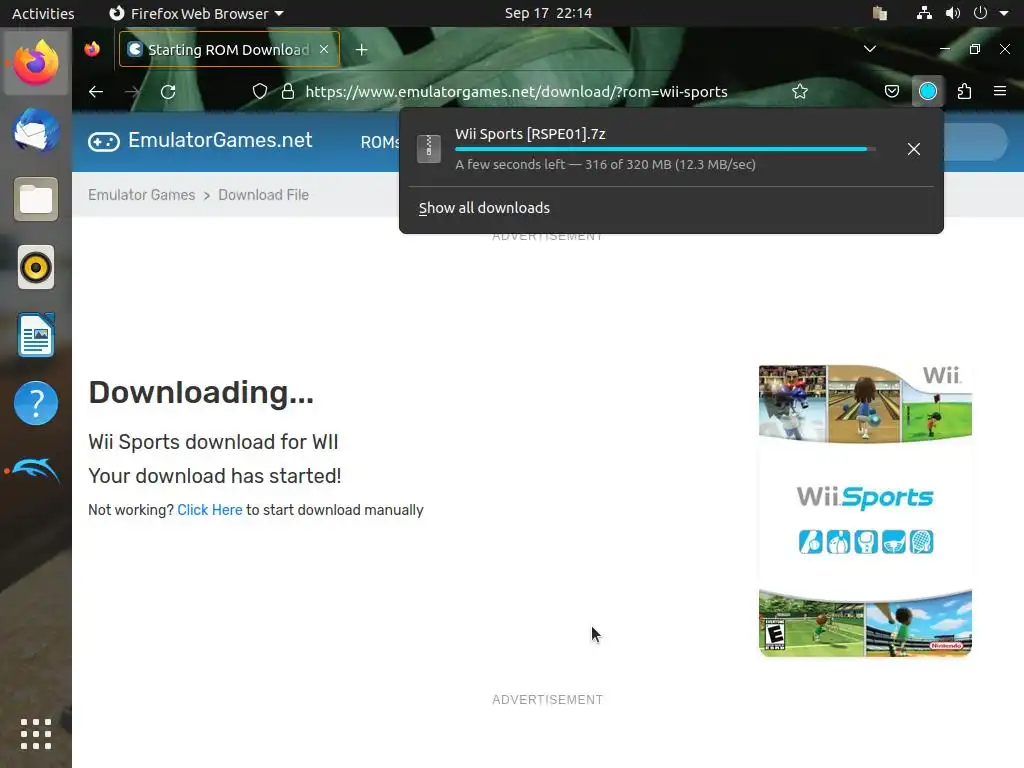1024x768 pixels.
Task: Click the padlock site info icon
Action: coord(287,91)
